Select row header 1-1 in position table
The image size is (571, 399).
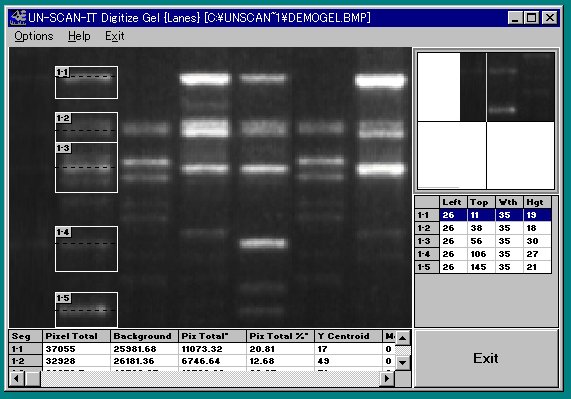pyautogui.click(x=427, y=215)
